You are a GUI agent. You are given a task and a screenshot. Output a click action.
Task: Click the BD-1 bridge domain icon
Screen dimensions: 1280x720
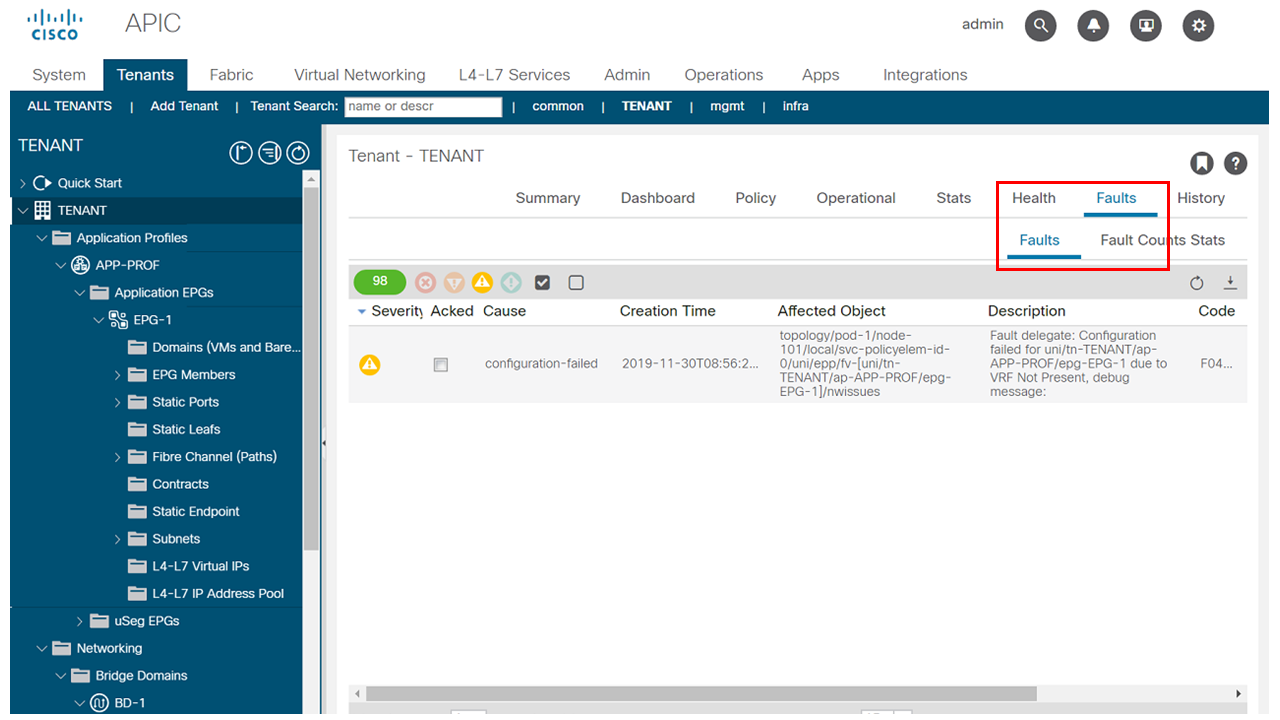tap(100, 703)
